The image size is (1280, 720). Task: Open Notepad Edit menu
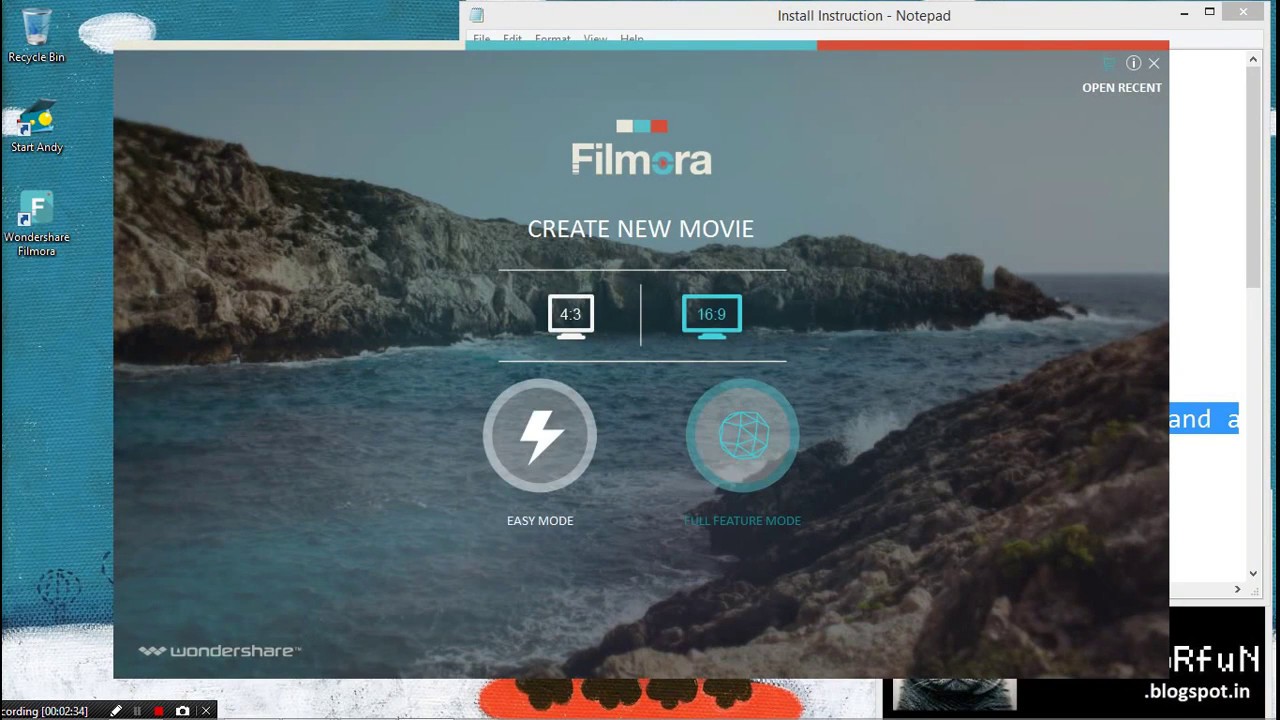tap(512, 39)
